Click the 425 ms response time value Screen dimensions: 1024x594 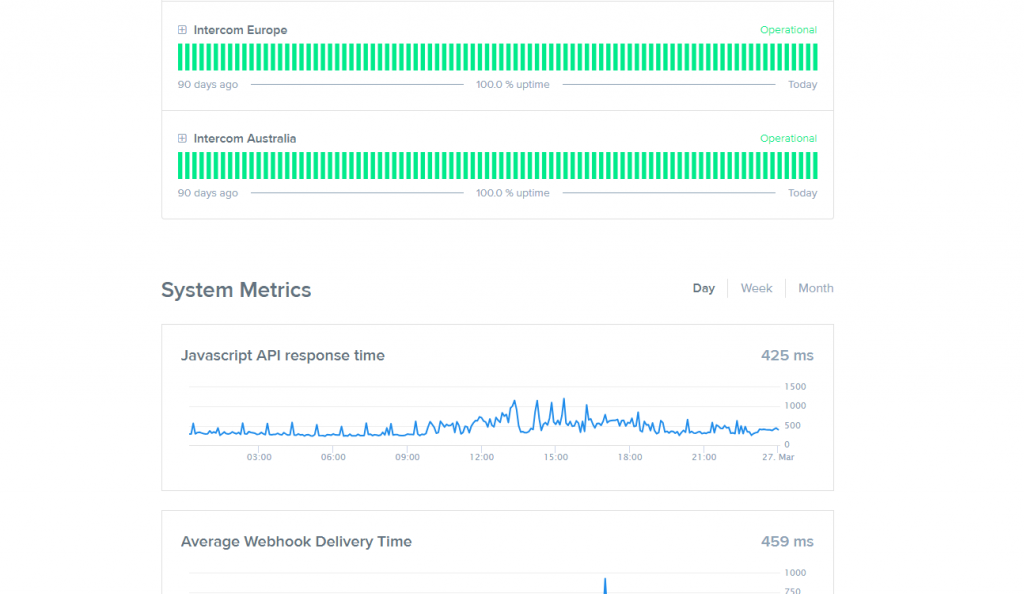(787, 355)
